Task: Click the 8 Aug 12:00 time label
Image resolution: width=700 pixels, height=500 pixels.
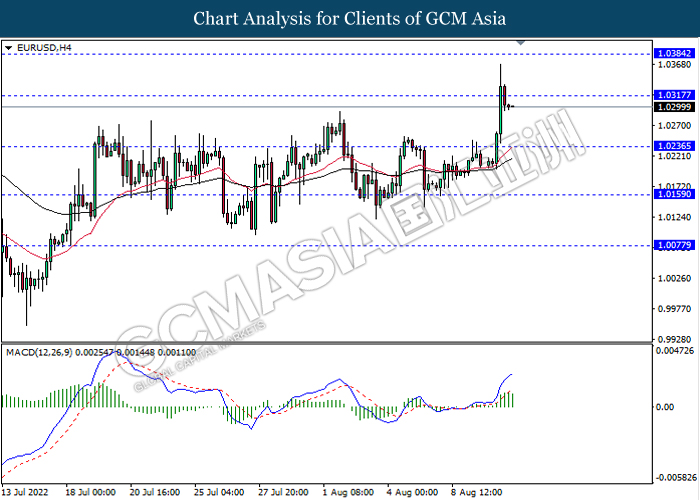Action: (x=477, y=492)
